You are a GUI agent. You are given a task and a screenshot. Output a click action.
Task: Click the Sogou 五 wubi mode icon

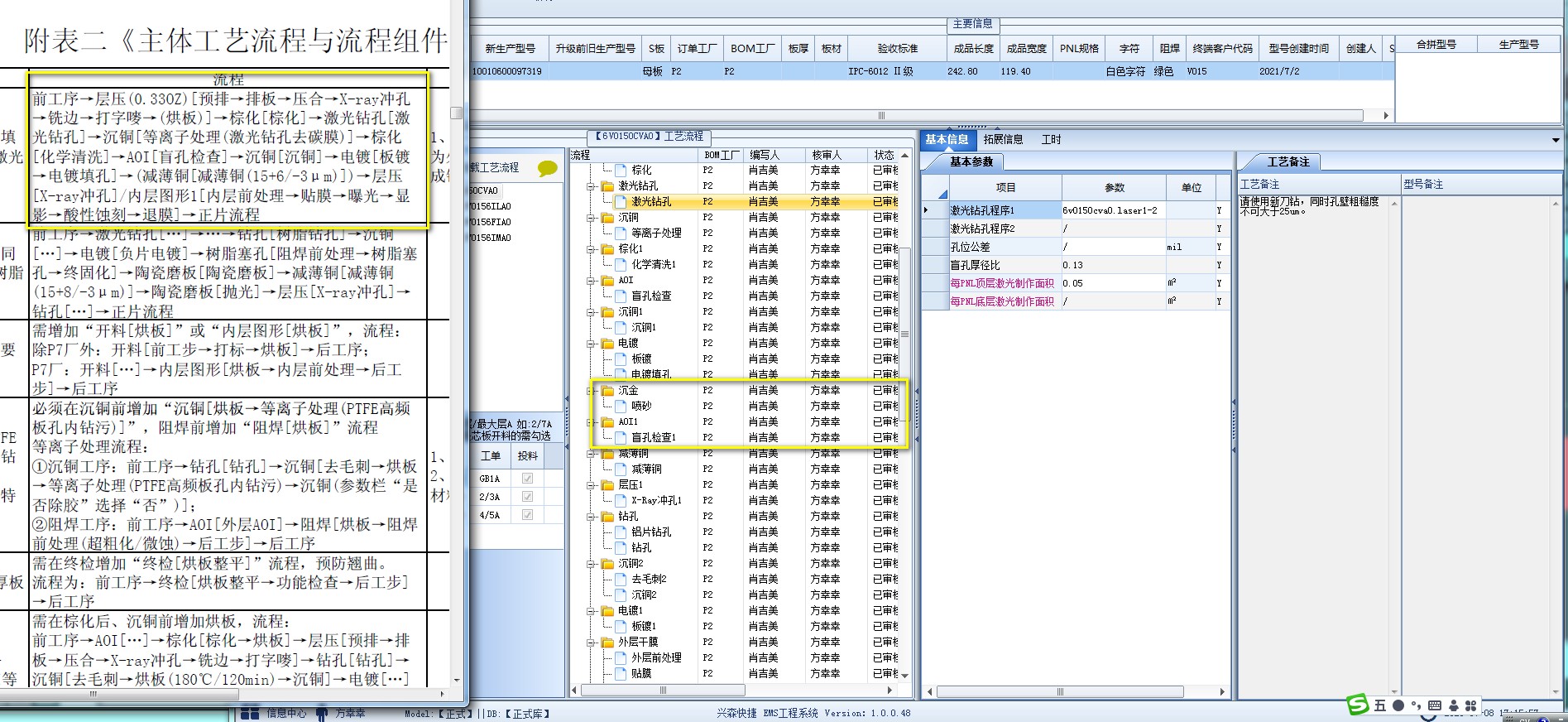coord(1379,706)
